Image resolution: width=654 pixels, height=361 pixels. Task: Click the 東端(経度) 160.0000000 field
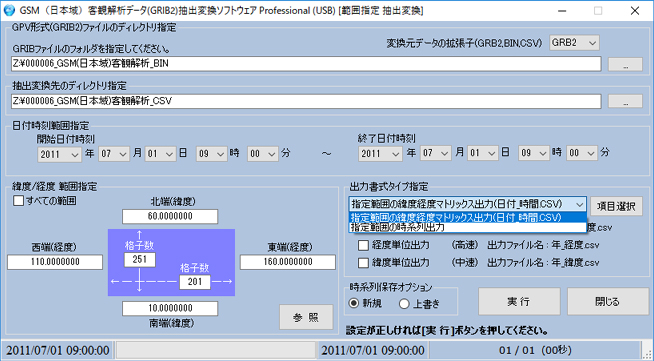pos(288,262)
